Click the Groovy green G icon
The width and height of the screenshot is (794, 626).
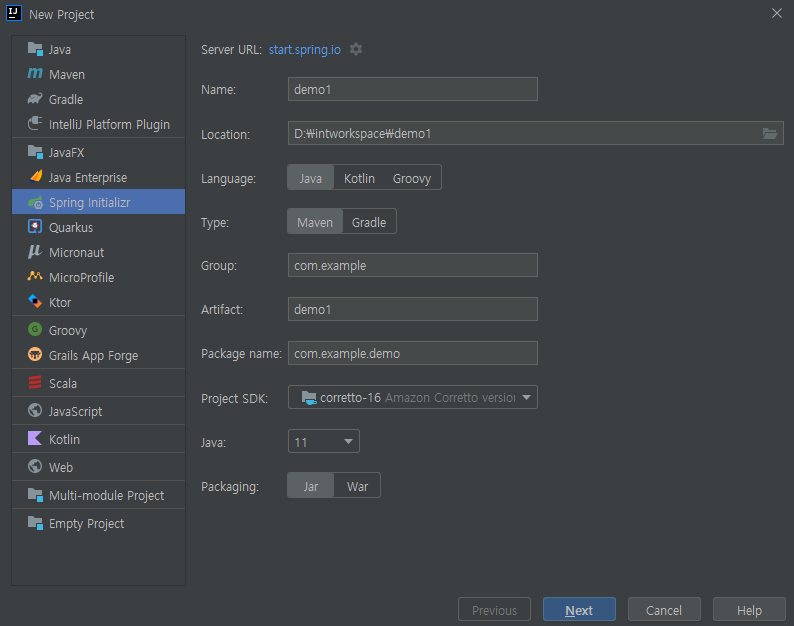(35, 330)
